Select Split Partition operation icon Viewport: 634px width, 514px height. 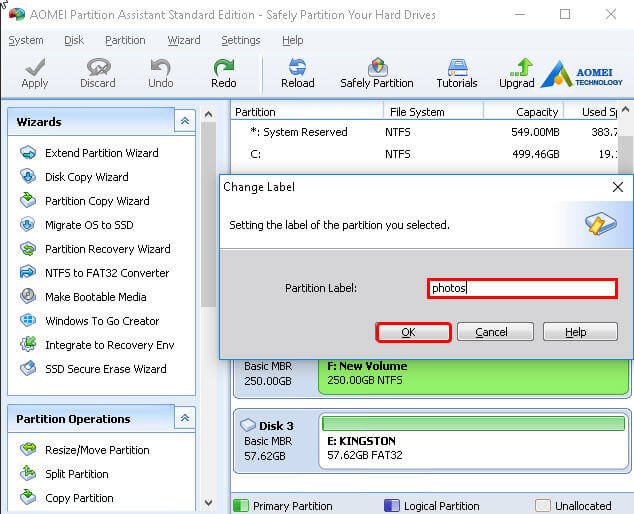[x=28, y=474]
